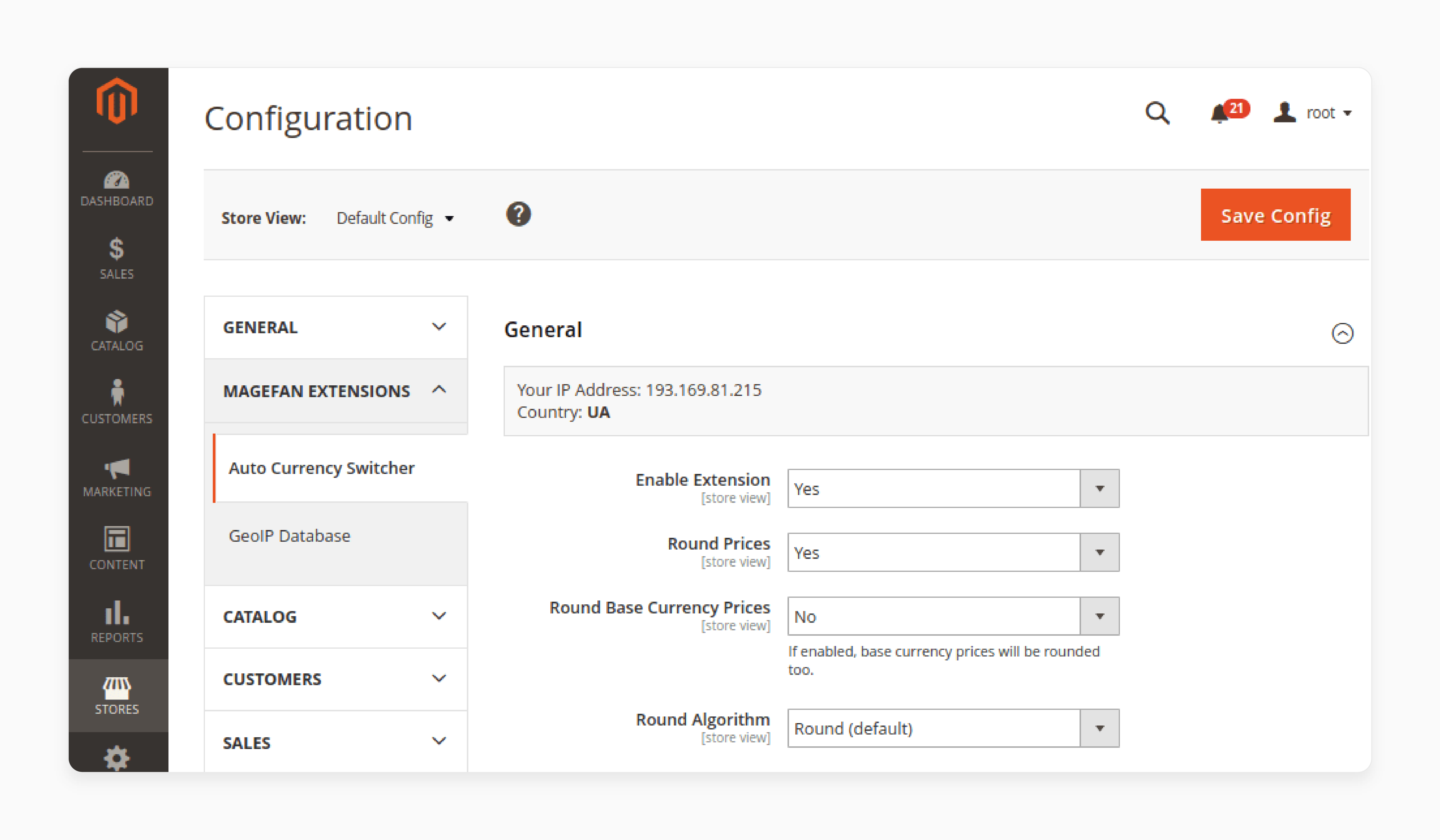
Task: Expand the GENERAL configuration tab
Action: 335,328
